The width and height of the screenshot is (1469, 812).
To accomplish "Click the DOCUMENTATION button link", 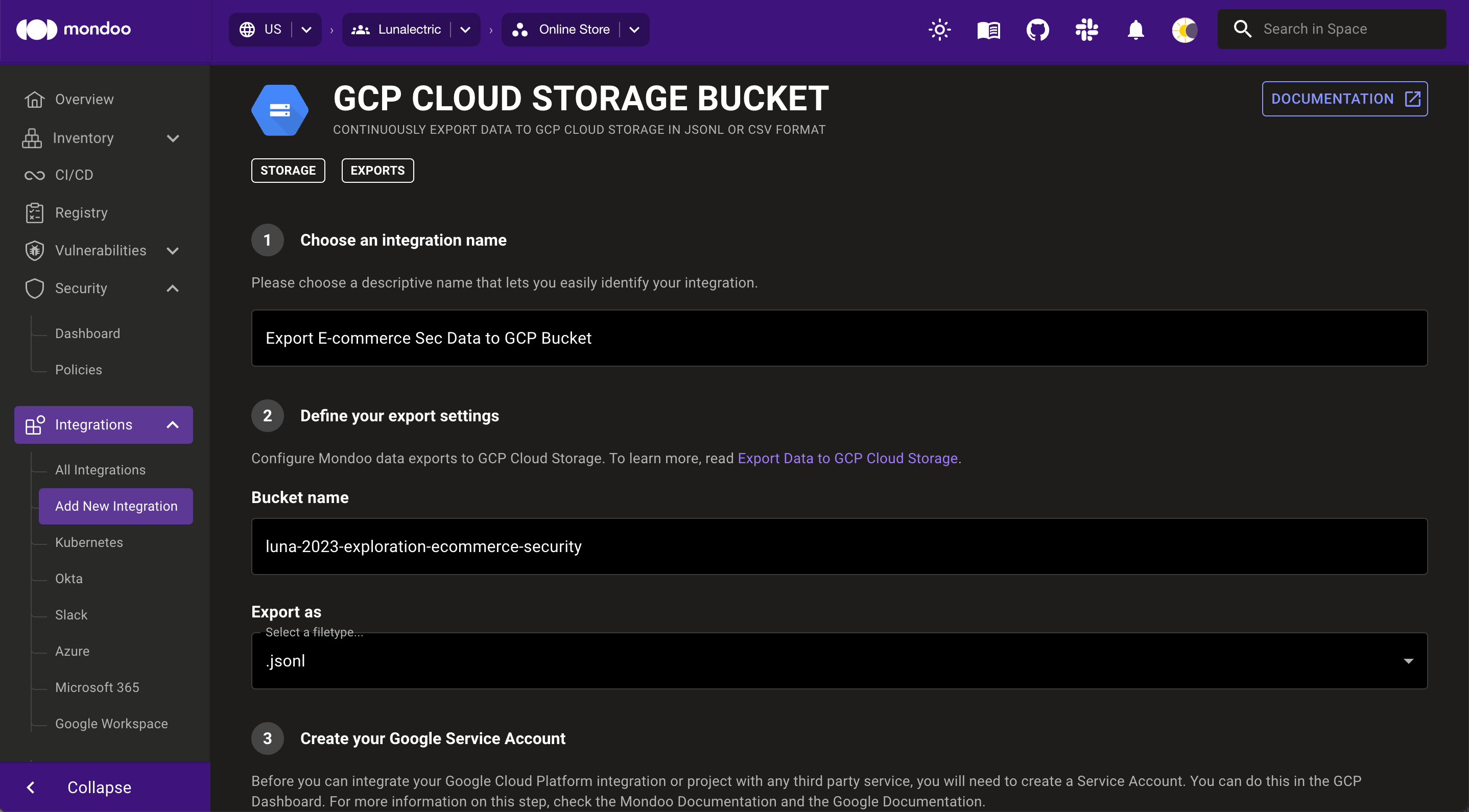I will 1345,99.
